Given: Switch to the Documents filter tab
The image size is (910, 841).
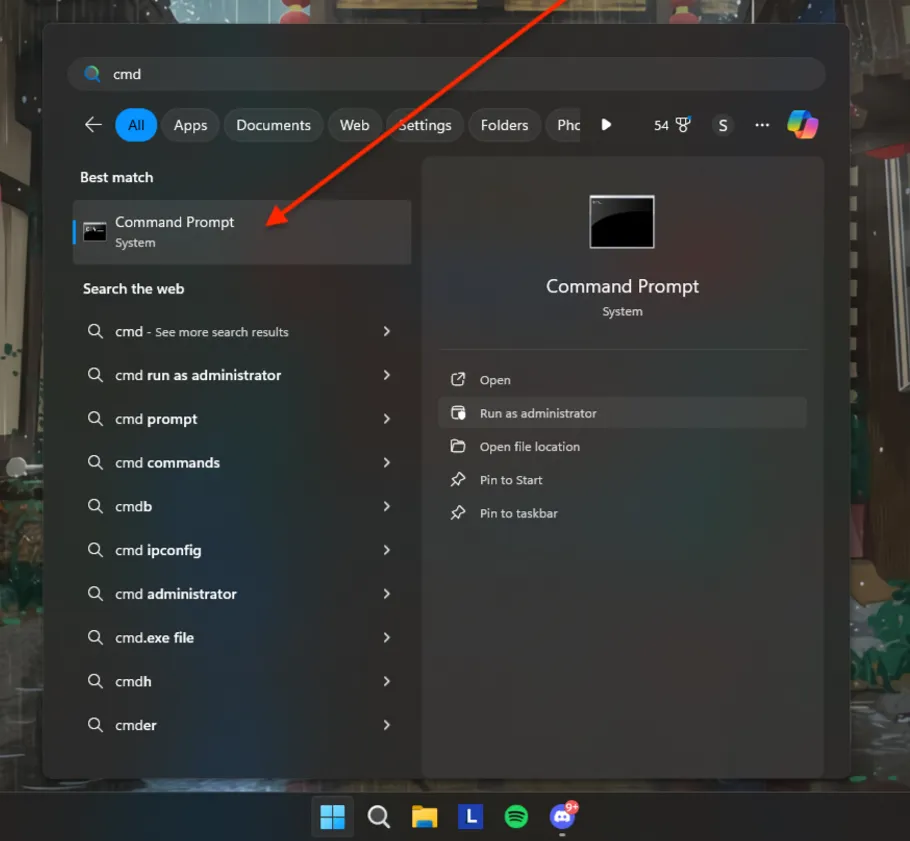Looking at the screenshot, I should pyautogui.click(x=273, y=125).
